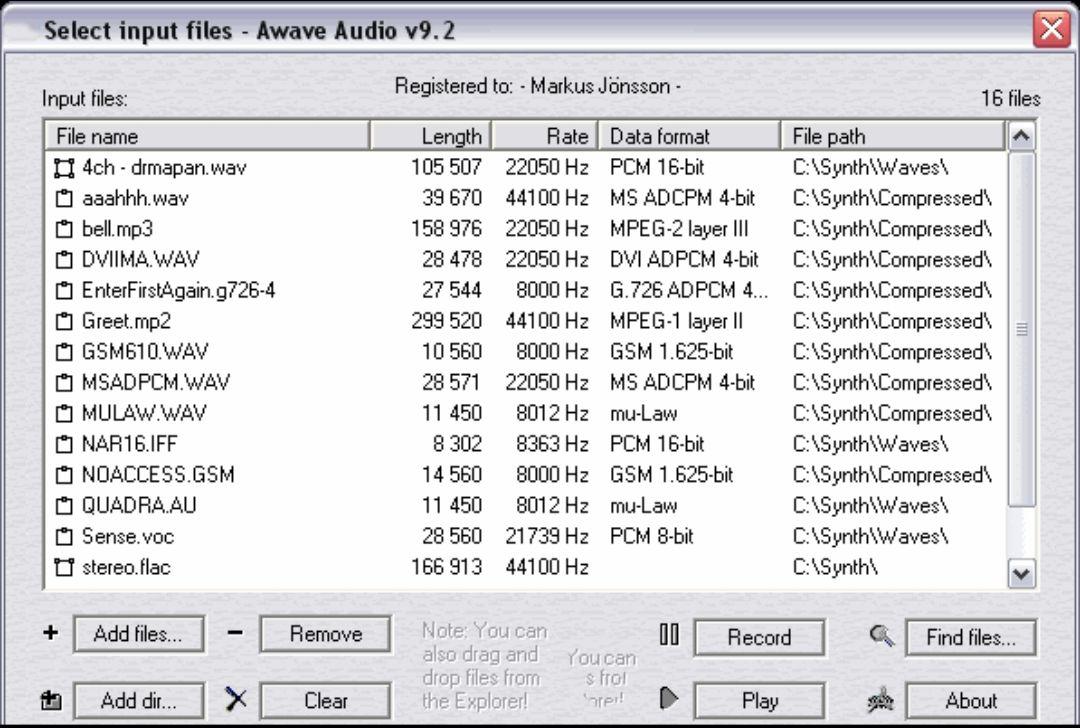Click the scroll up arrow of the file list

pyautogui.click(x=1021, y=136)
